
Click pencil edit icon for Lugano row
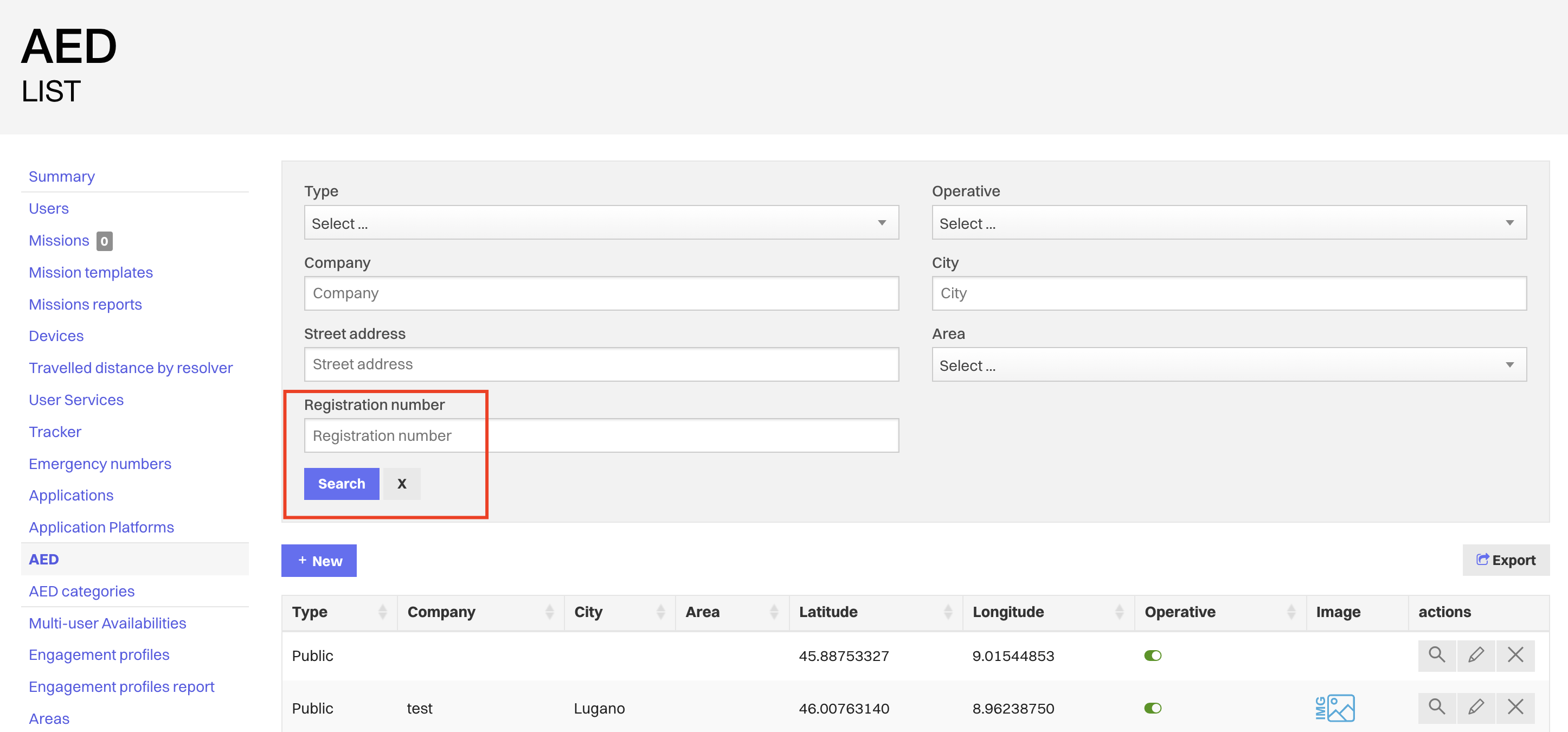click(x=1475, y=708)
